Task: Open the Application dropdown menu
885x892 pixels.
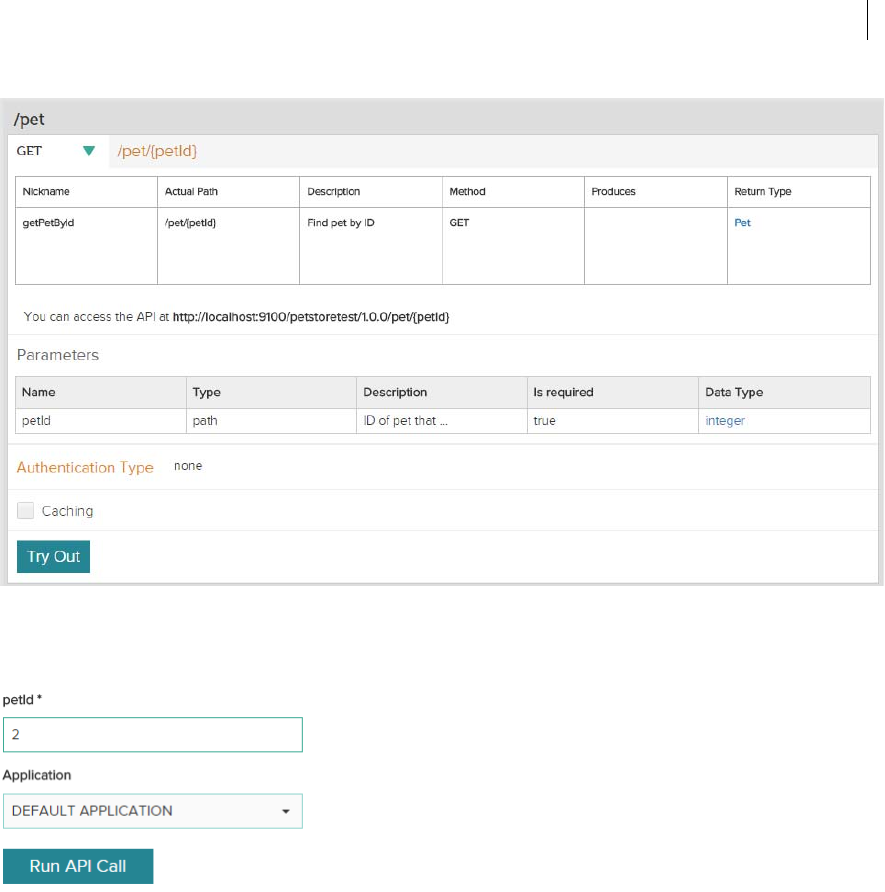Action: click(152, 811)
